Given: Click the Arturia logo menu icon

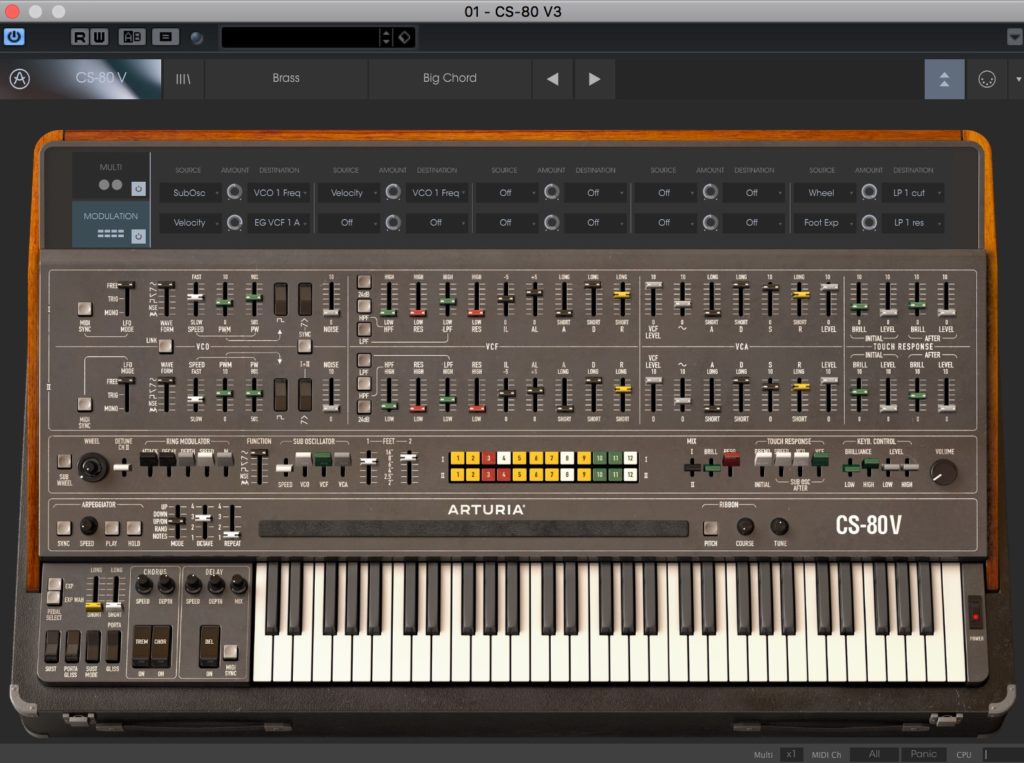Looking at the screenshot, I should (x=20, y=78).
